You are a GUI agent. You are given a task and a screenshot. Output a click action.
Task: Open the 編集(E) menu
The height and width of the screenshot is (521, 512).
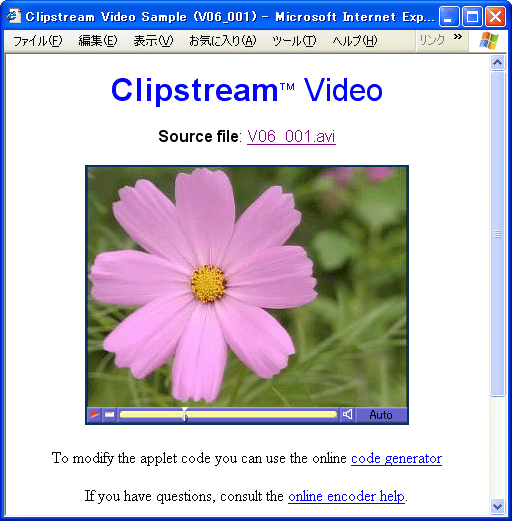coord(98,41)
